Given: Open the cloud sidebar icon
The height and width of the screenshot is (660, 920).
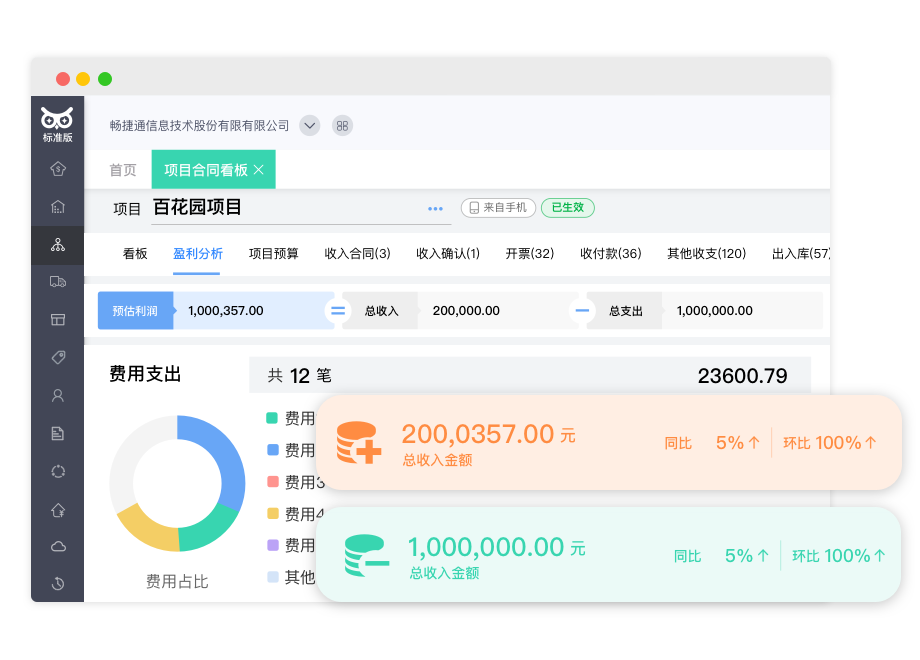Looking at the screenshot, I should (x=58, y=547).
